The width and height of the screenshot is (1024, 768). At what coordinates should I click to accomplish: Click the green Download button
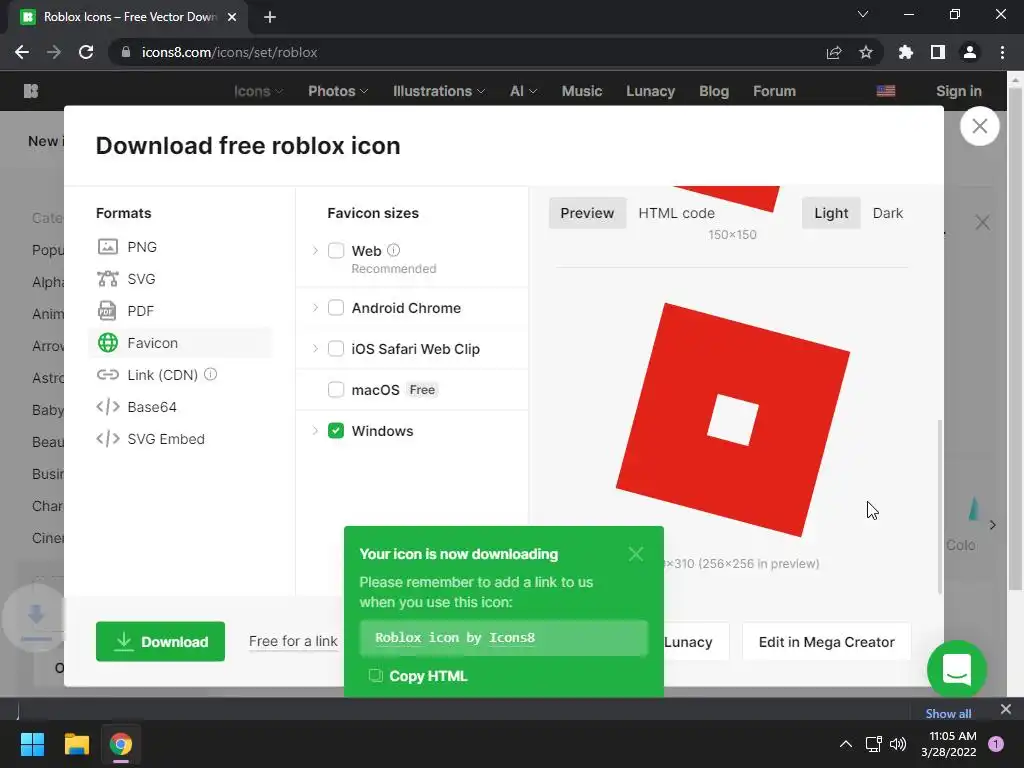pyautogui.click(x=160, y=641)
